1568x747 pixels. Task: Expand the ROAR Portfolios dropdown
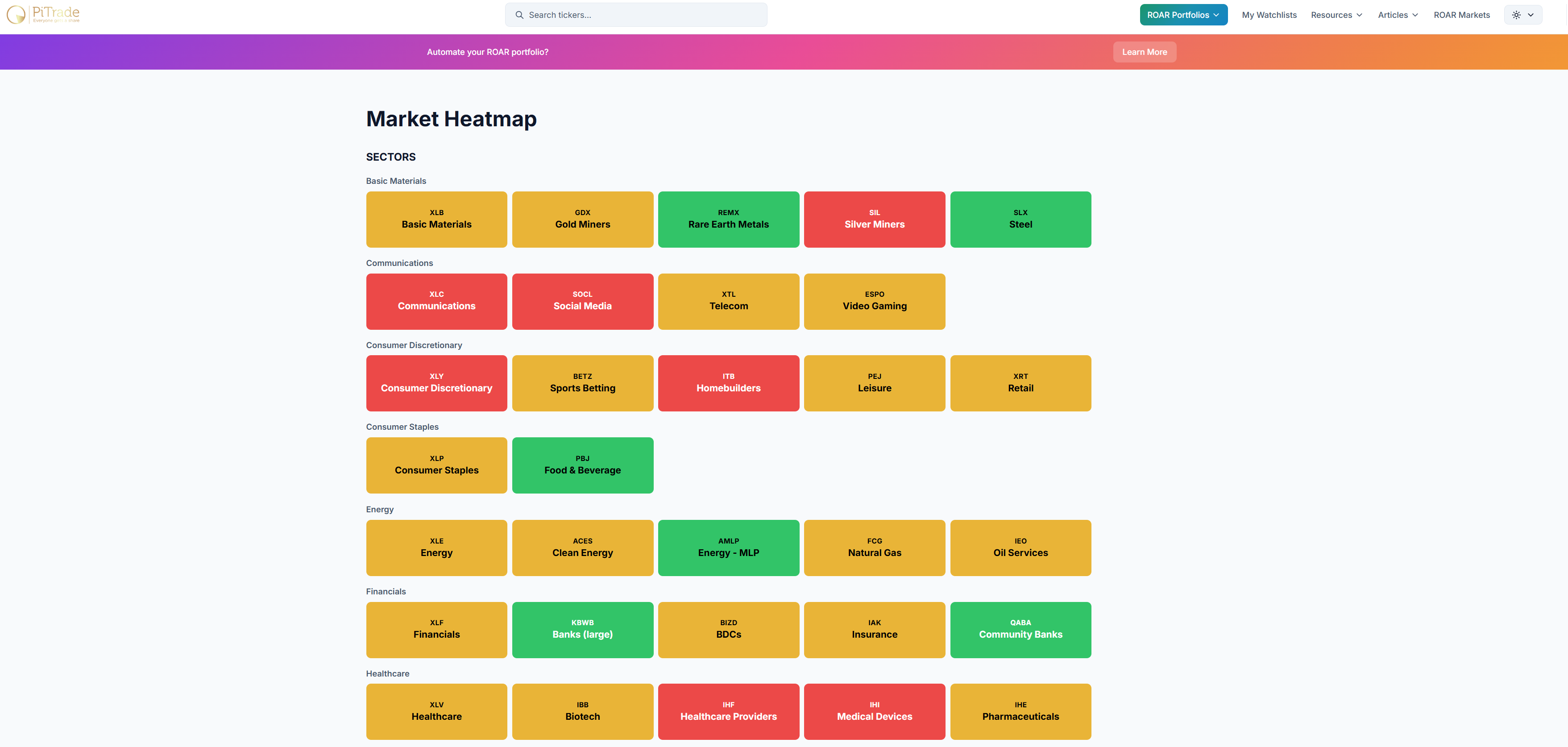[x=1183, y=15]
